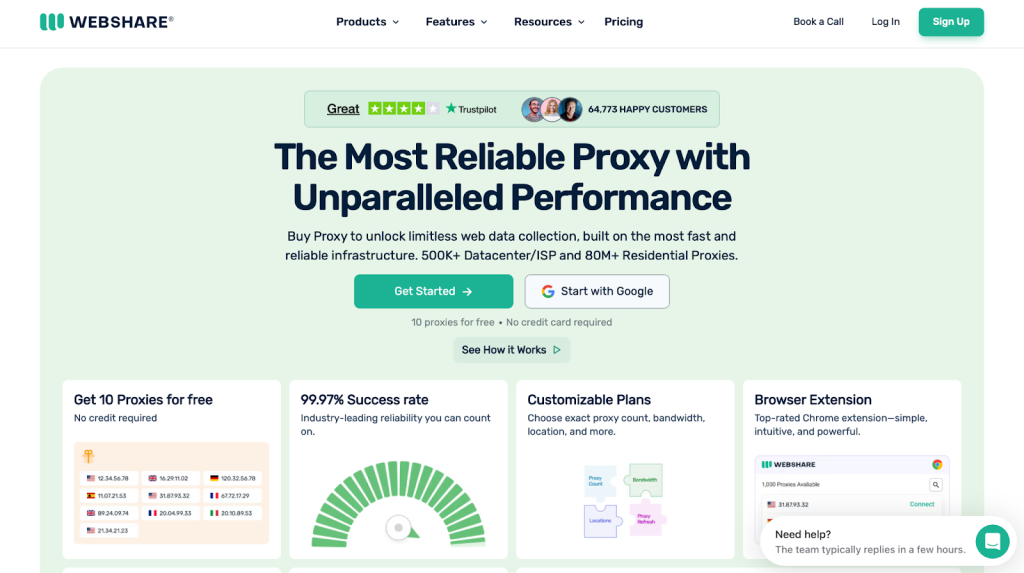
Task: Click the play icon beside See How it Works
Action: [557, 350]
